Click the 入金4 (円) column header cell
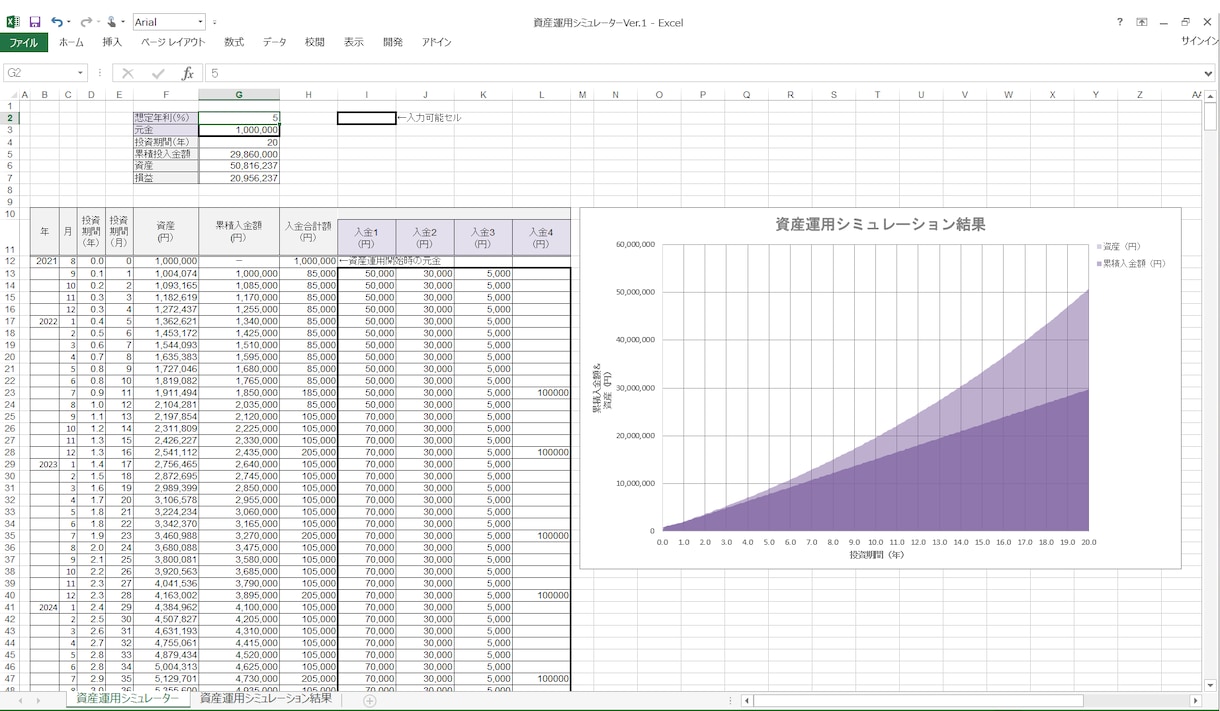Viewport: 1220px width, 711px height. [541, 238]
